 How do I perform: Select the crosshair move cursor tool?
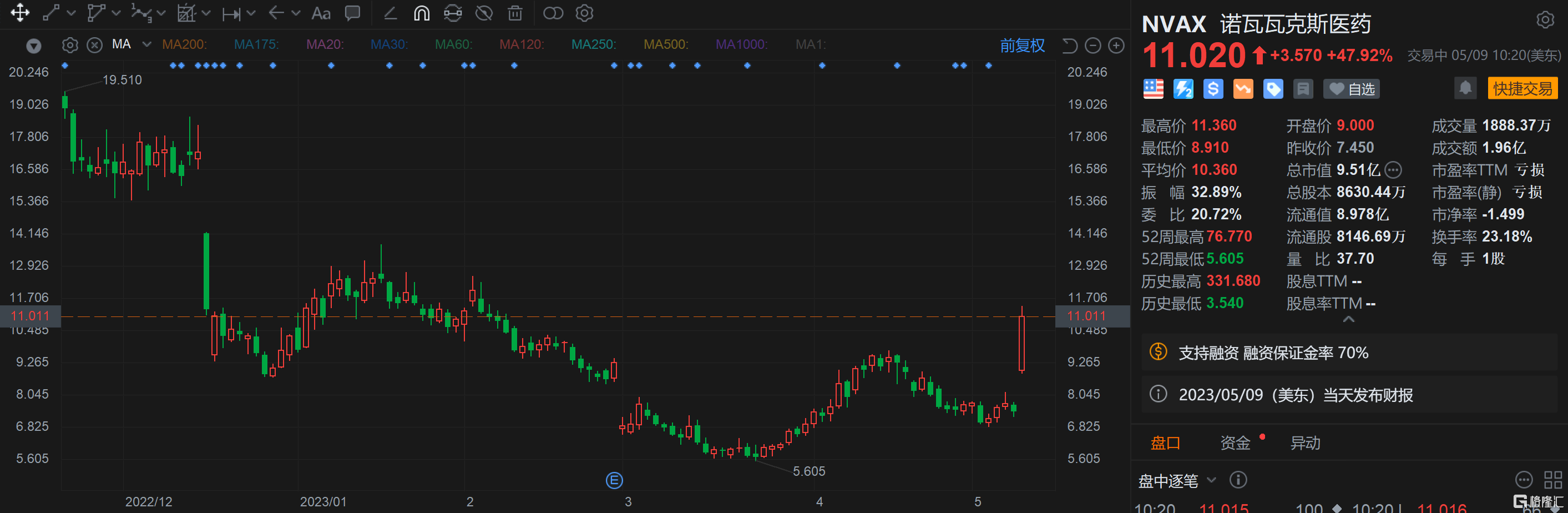19,13
